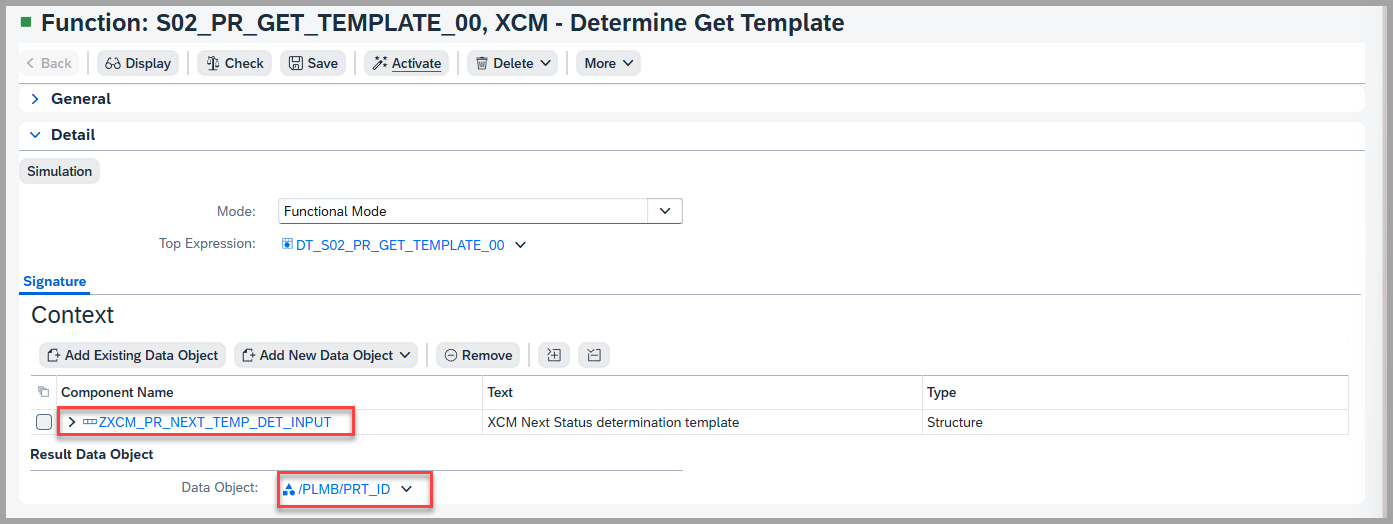Open the Delete dropdown menu
The width and height of the screenshot is (1393, 524).
(x=513, y=63)
